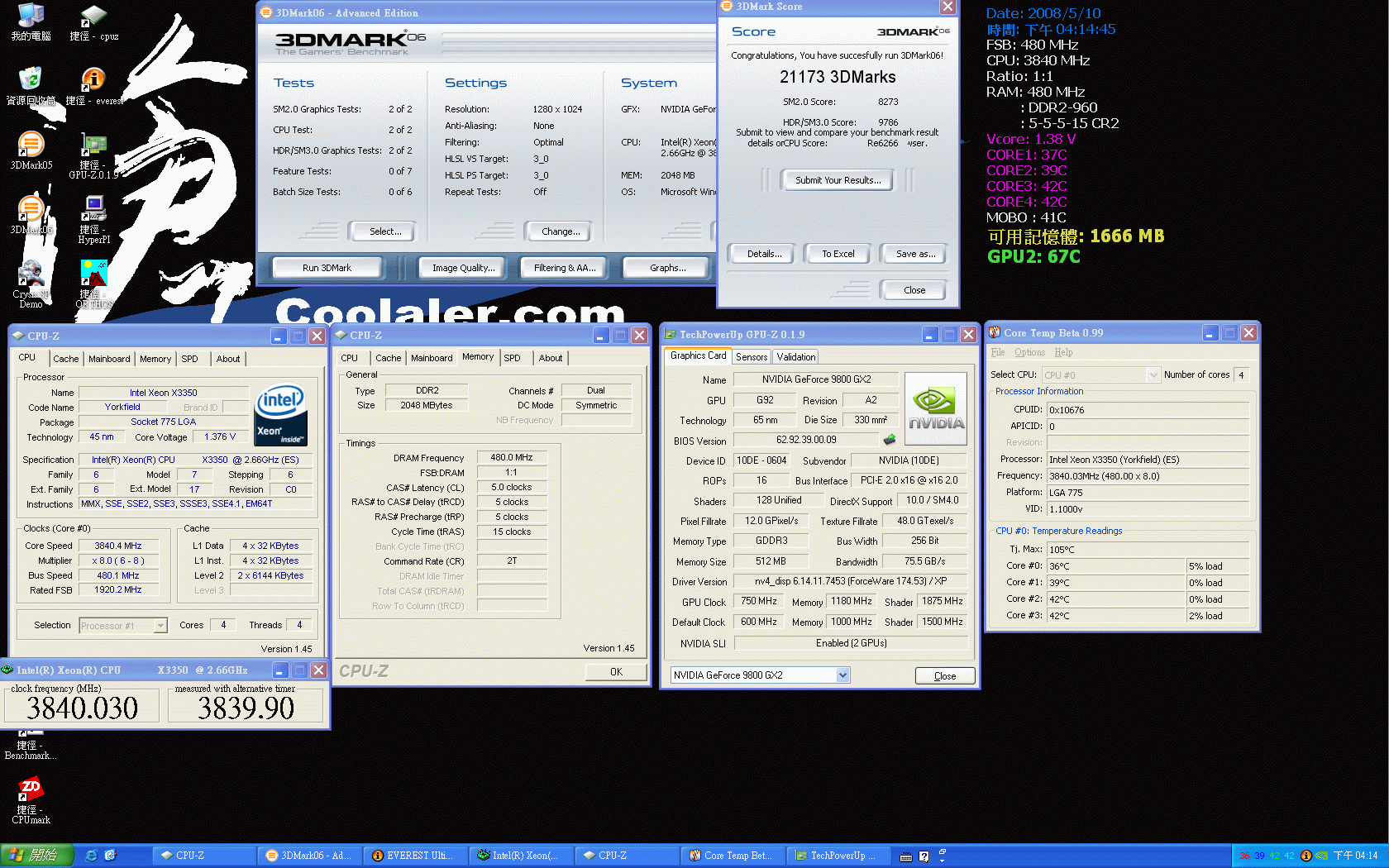
Task: Switch to 3DMark06 taskbar button
Action: click(x=312, y=856)
